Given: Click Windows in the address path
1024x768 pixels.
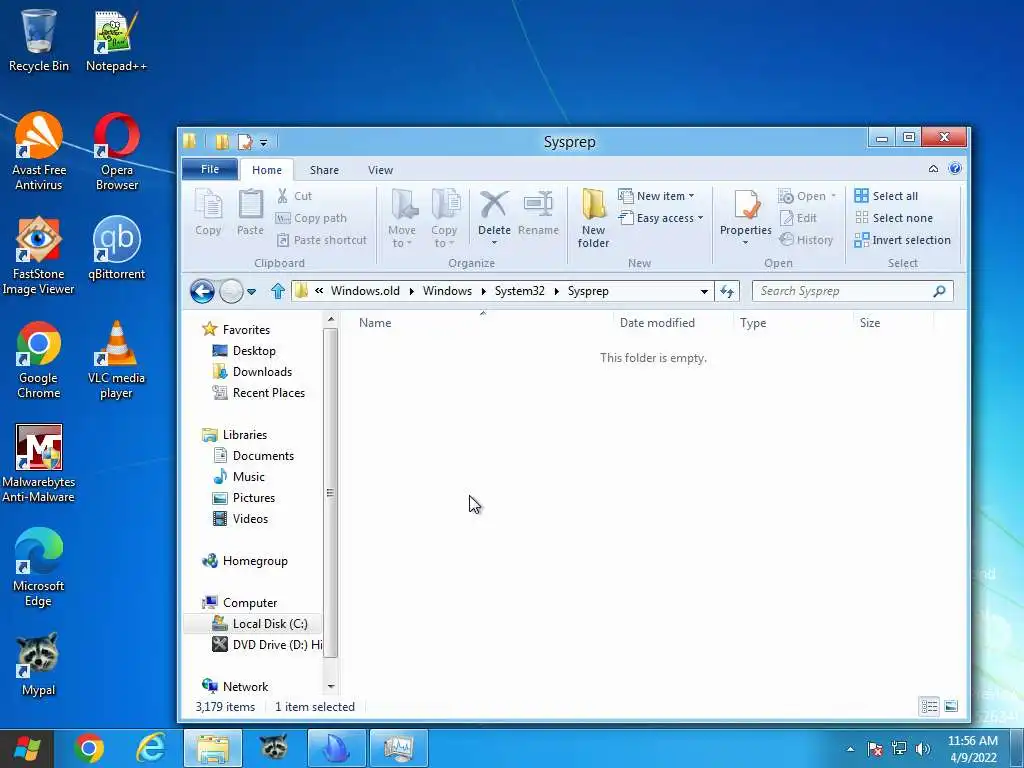Looking at the screenshot, I should point(447,291).
